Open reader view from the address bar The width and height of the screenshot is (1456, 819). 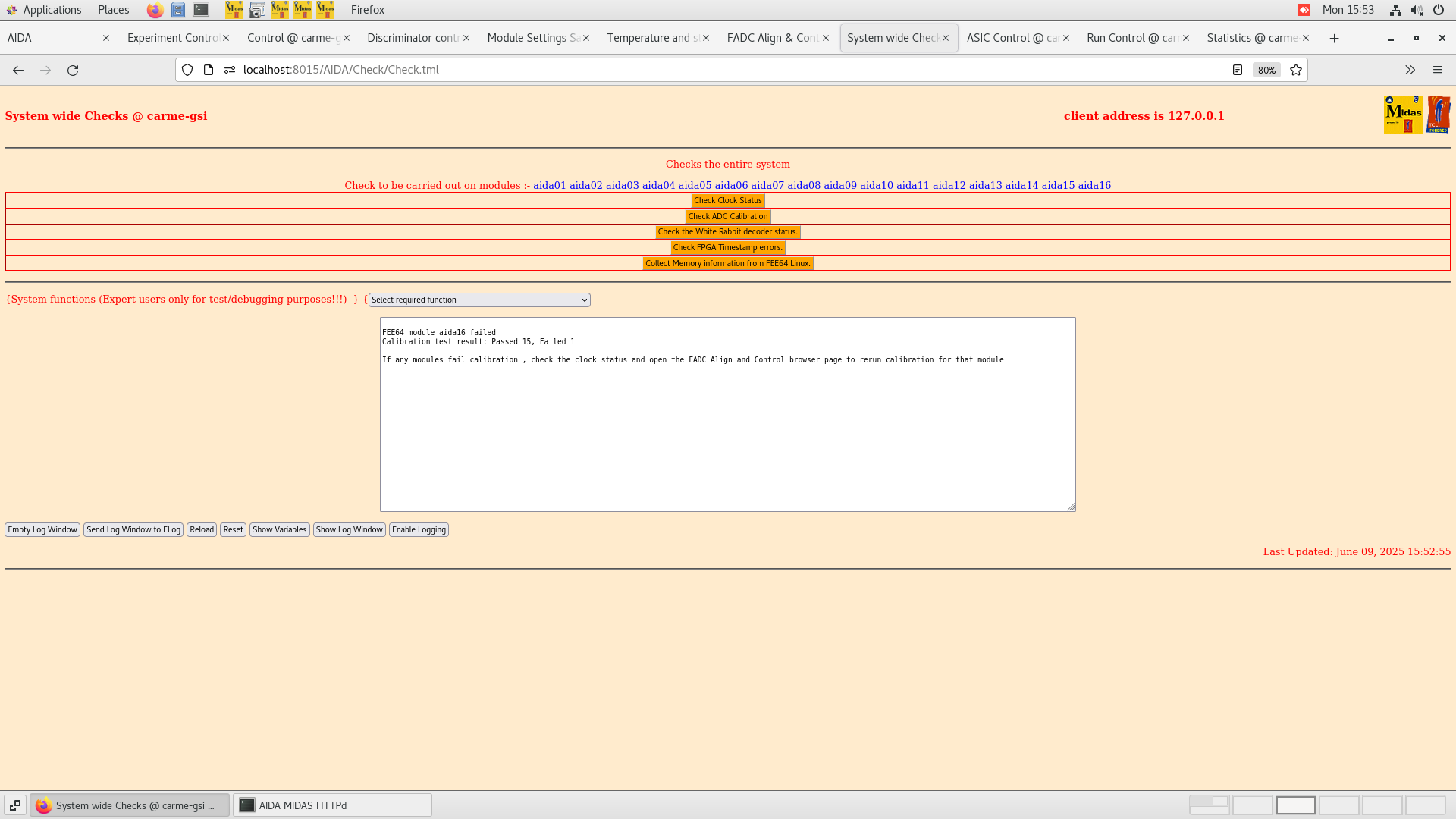[1238, 70]
